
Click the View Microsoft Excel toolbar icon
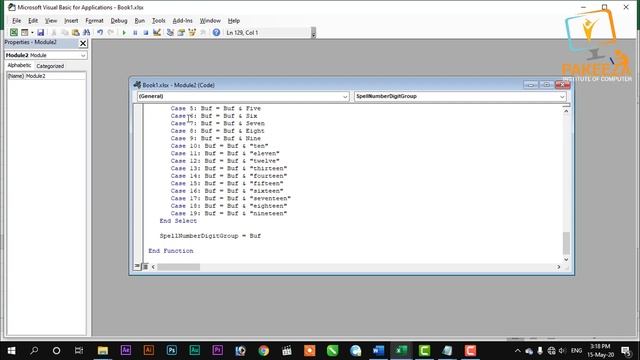click(13, 32)
